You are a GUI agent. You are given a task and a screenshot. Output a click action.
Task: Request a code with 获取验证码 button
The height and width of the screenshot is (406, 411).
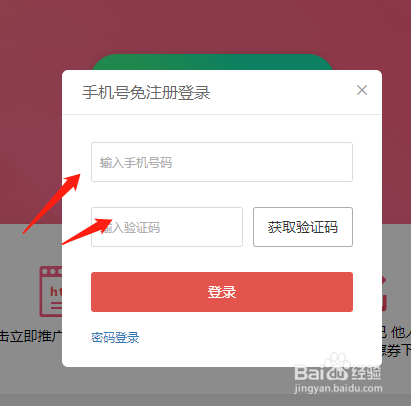coord(303,227)
